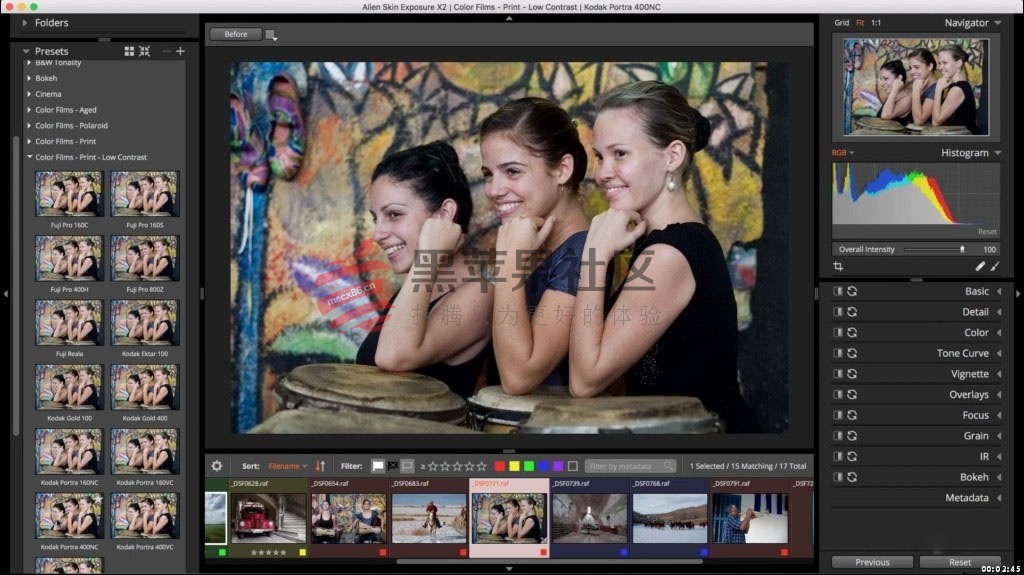Open the Navigator panel menu

click(x=998, y=23)
